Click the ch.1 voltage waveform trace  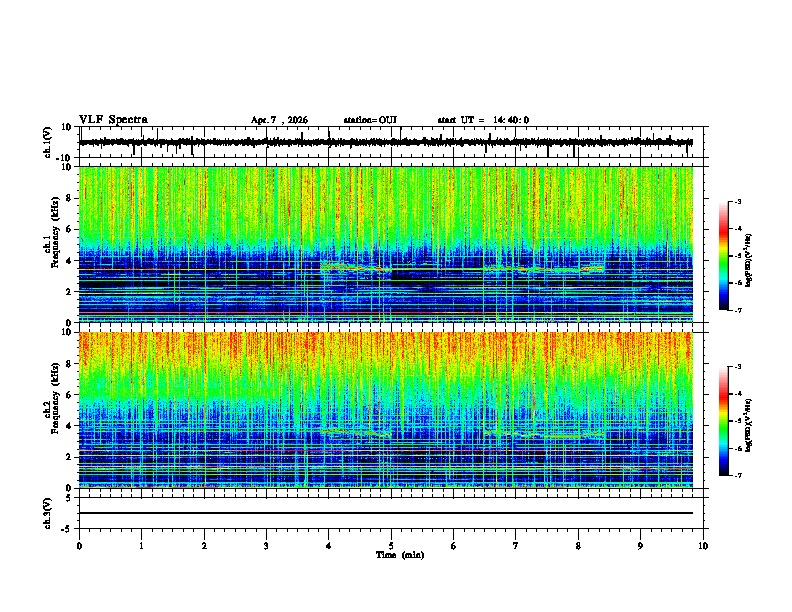386,142
